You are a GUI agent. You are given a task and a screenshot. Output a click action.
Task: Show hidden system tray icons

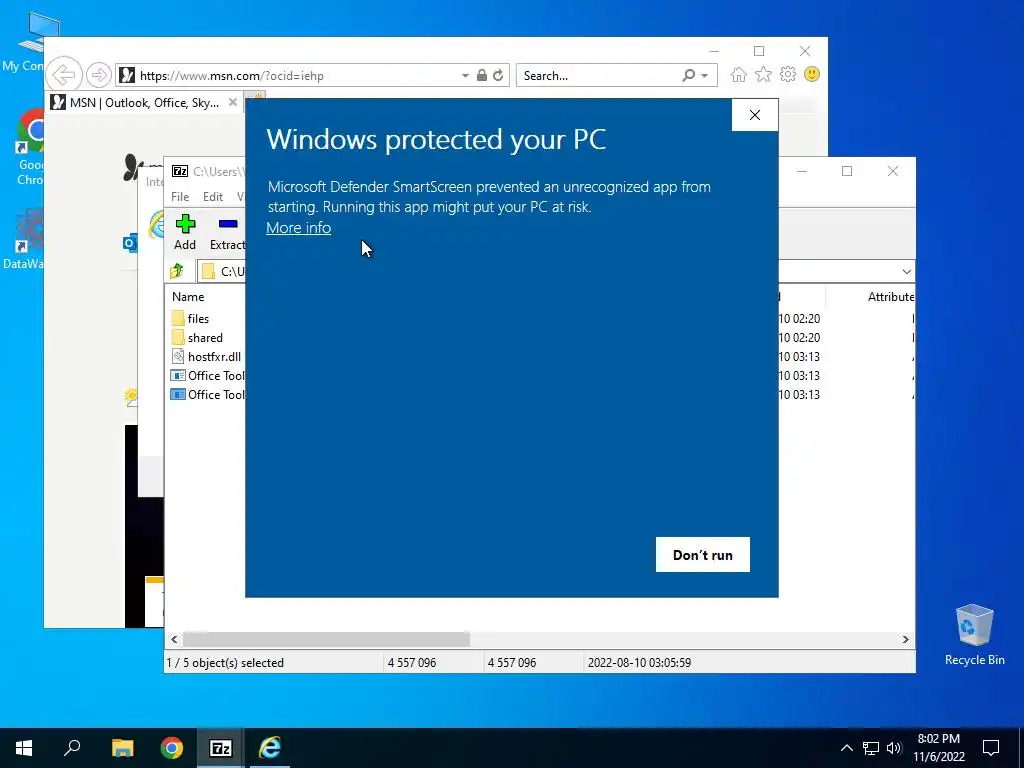(x=846, y=748)
